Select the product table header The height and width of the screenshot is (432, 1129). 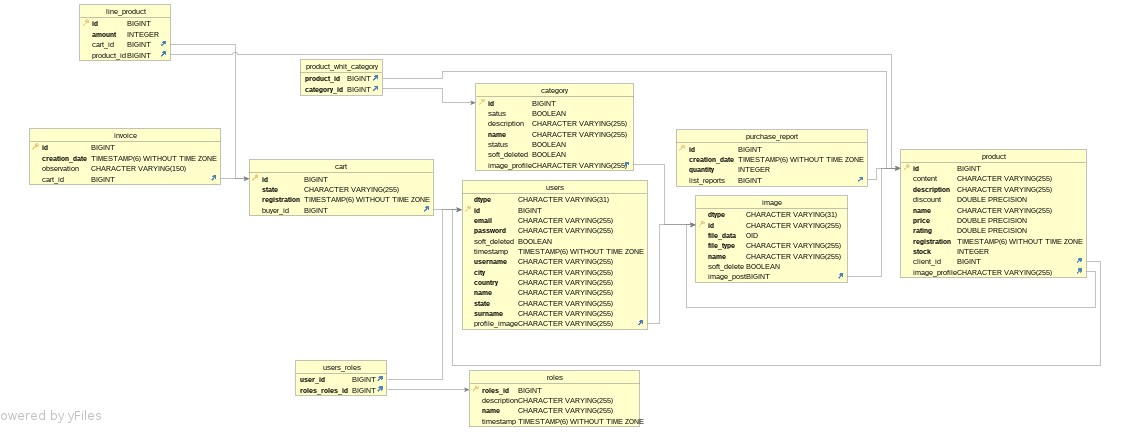994,156
